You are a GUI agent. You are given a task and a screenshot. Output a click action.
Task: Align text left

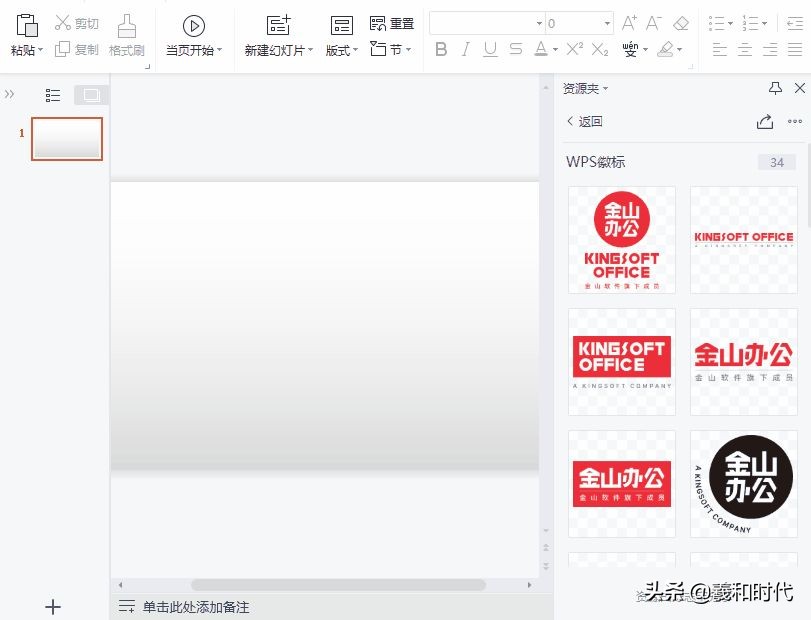pyautogui.click(x=719, y=50)
